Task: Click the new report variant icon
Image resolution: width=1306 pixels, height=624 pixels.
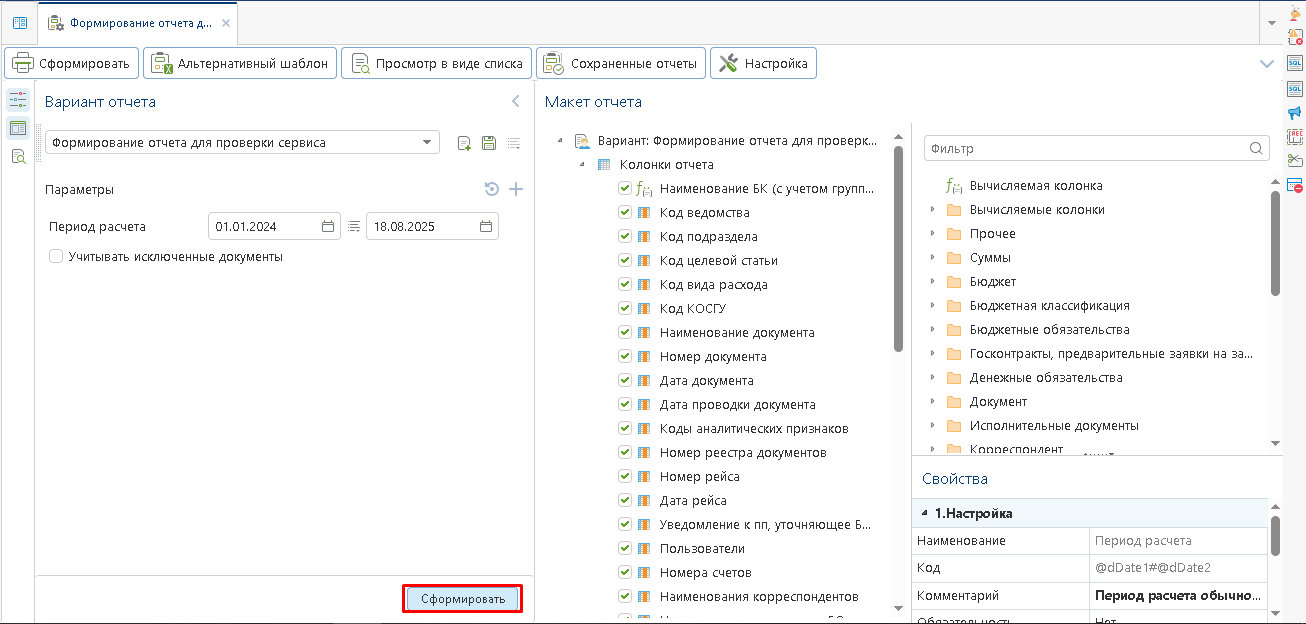Action: [x=464, y=143]
